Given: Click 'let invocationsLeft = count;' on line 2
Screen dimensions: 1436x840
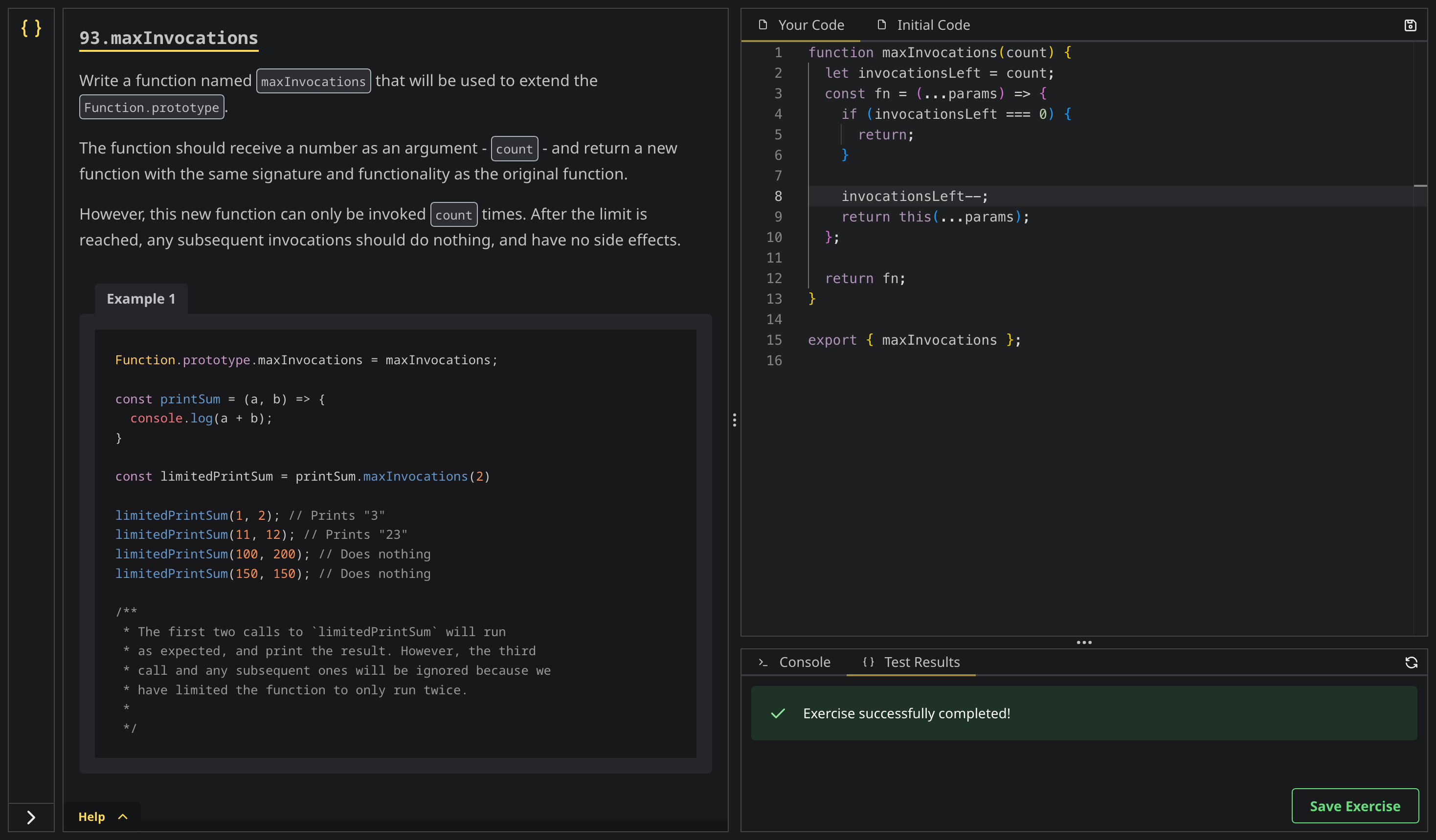Looking at the screenshot, I should (940, 73).
